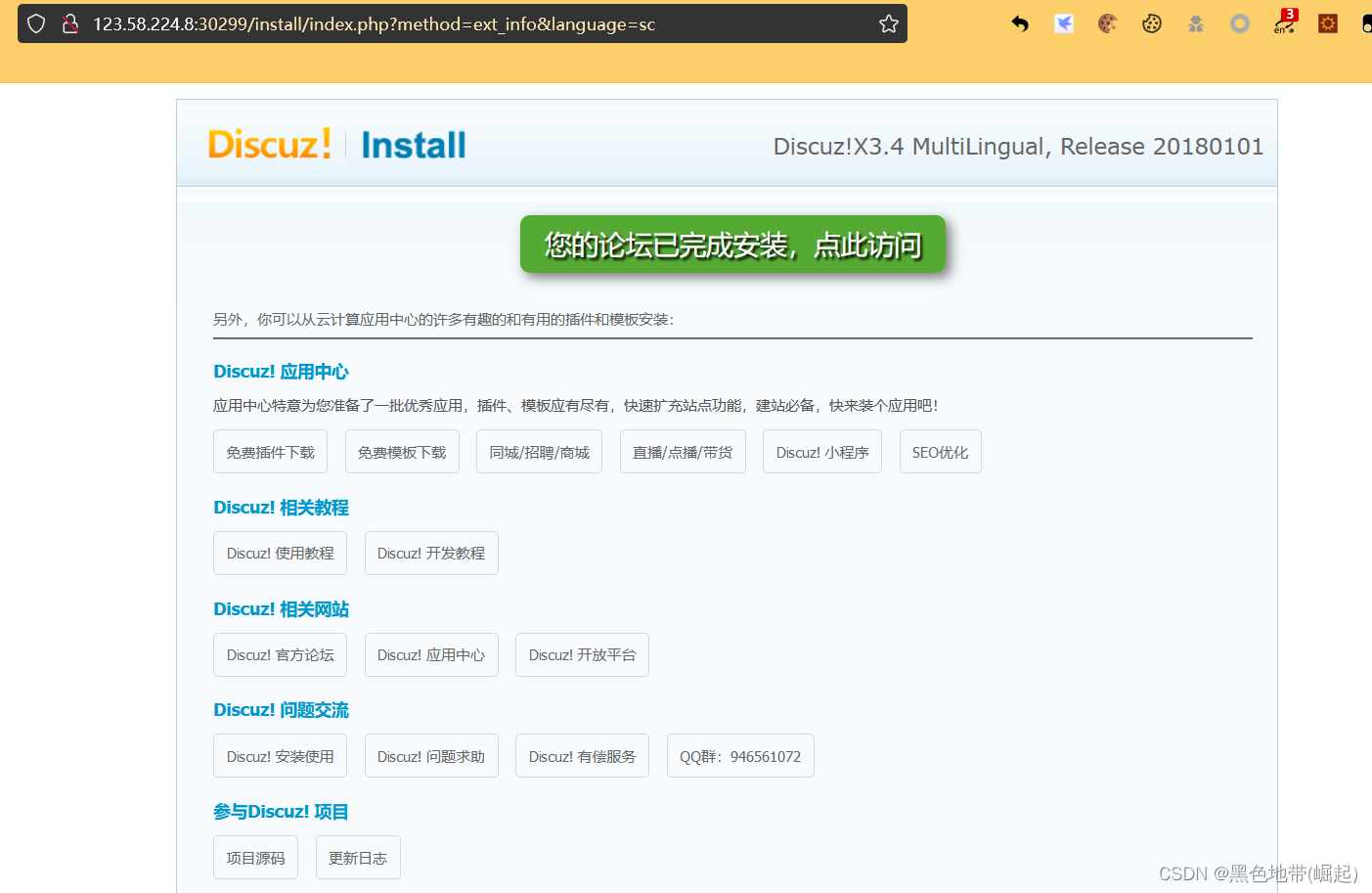Click the tracking protection shield icon

tap(36, 22)
